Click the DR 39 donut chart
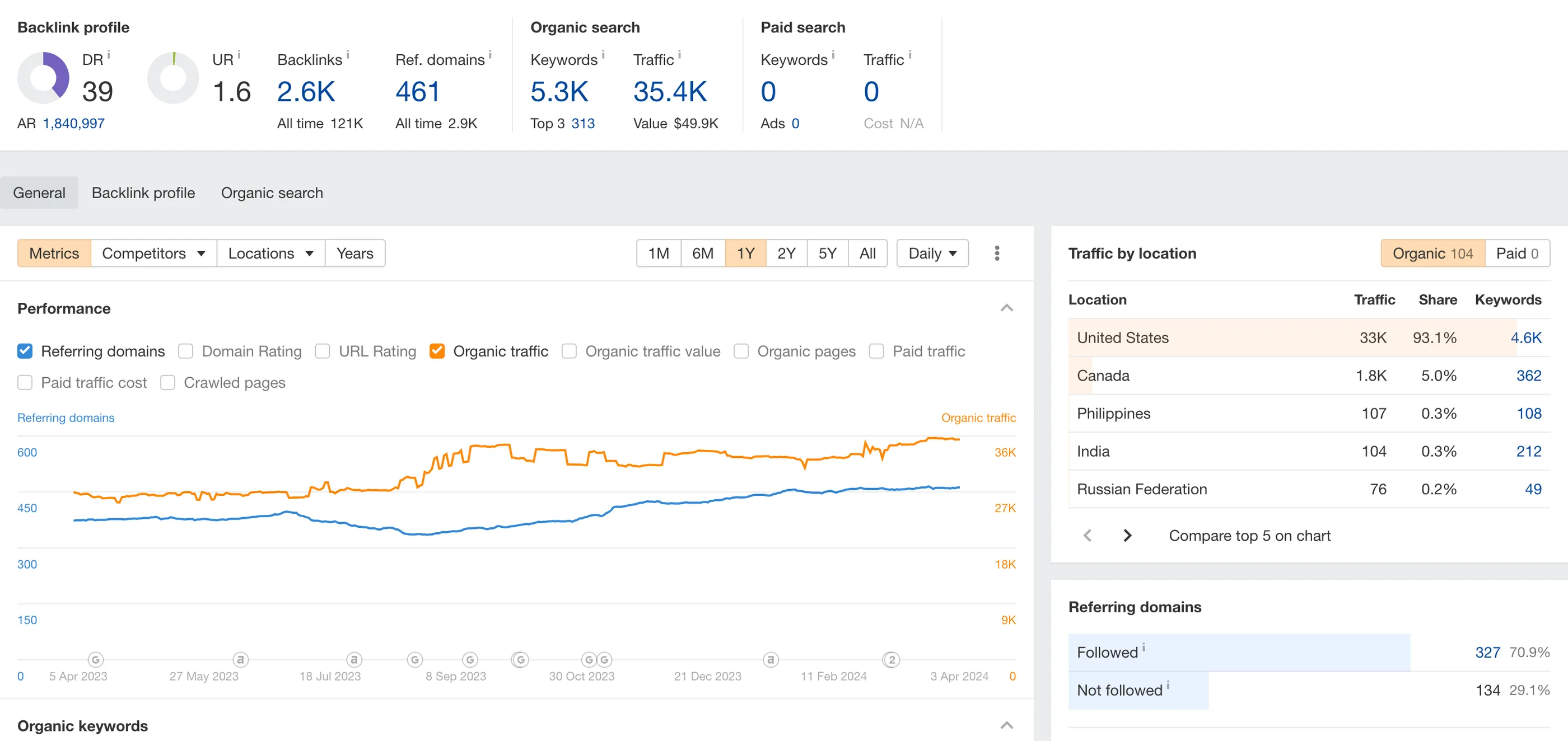The height and width of the screenshot is (741, 1568). [x=43, y=78]
